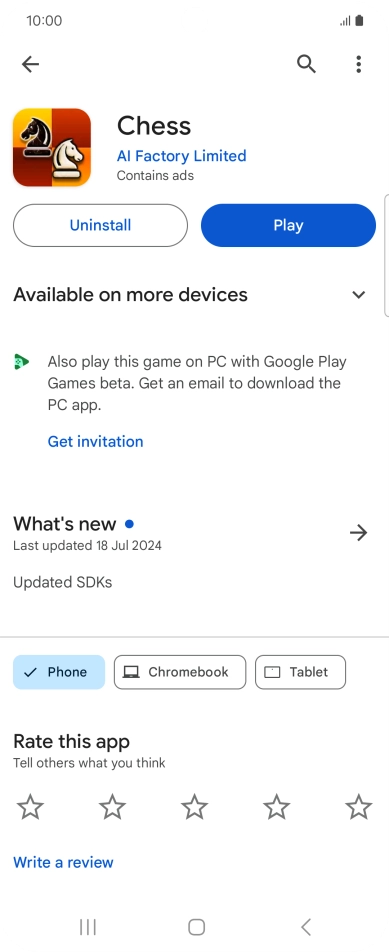Screen dimensions: 389x952
Task: Tap the Google Play Games icon
Action: [x=21, y=362]
